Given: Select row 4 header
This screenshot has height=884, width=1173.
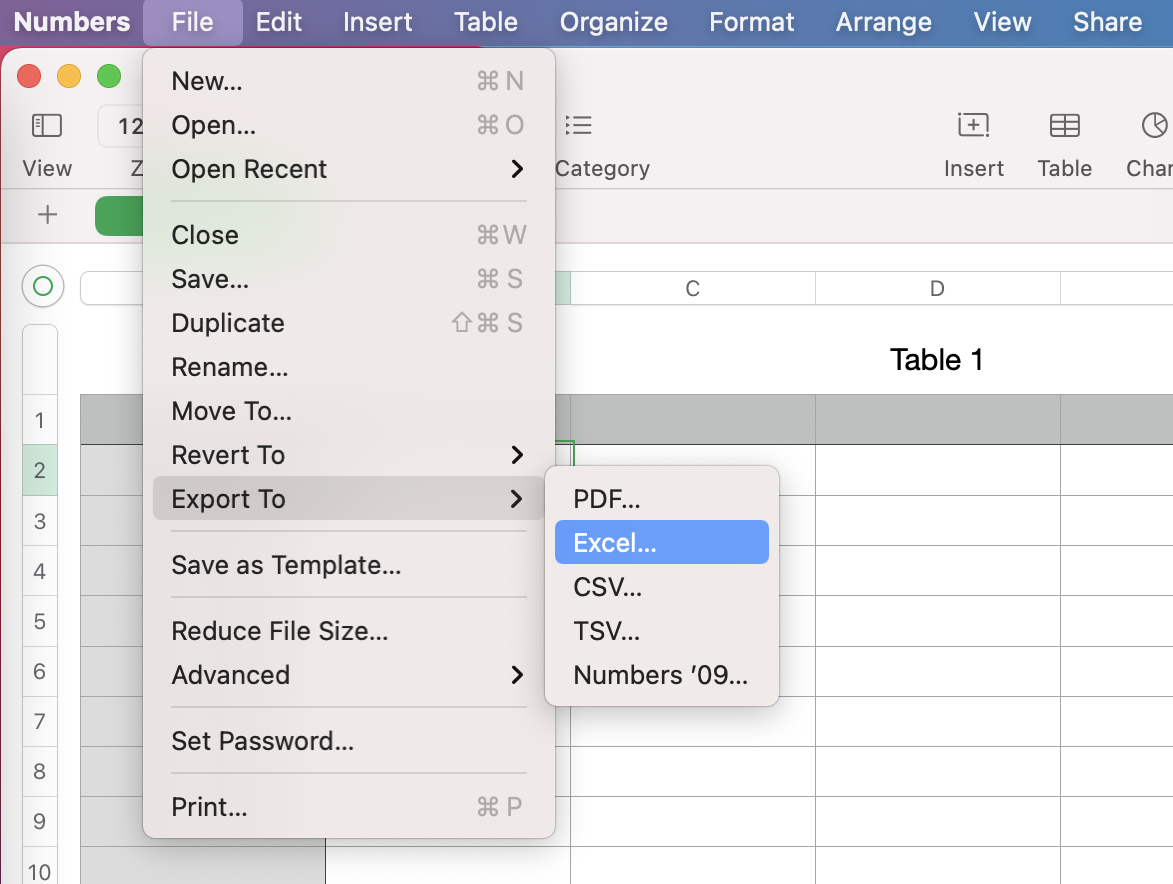Looking at the screenshot, I should [40, 571].
